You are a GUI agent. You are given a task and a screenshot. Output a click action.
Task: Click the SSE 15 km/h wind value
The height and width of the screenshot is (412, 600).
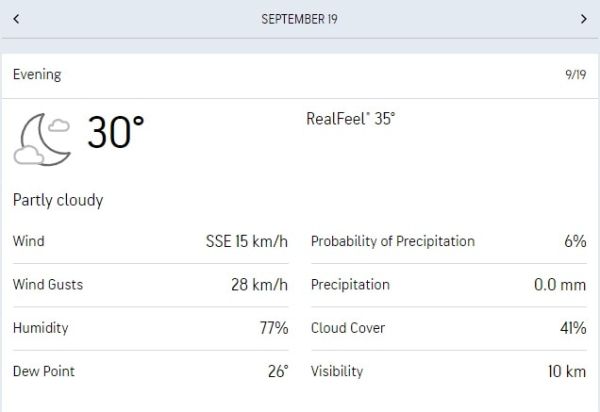(246, 241)
